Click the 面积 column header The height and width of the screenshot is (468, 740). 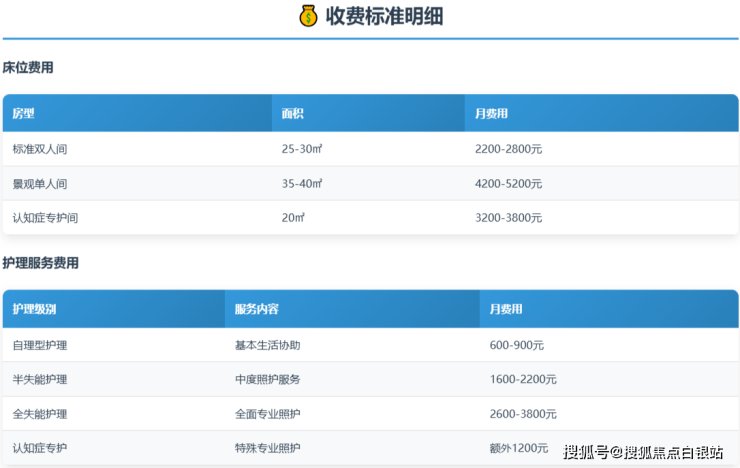292,114
